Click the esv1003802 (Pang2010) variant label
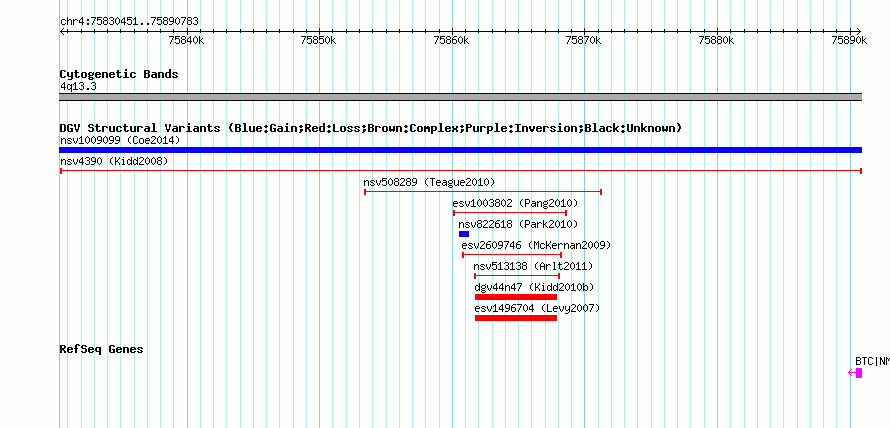This screenshot has height=428, width=890. tap(515, 203)
